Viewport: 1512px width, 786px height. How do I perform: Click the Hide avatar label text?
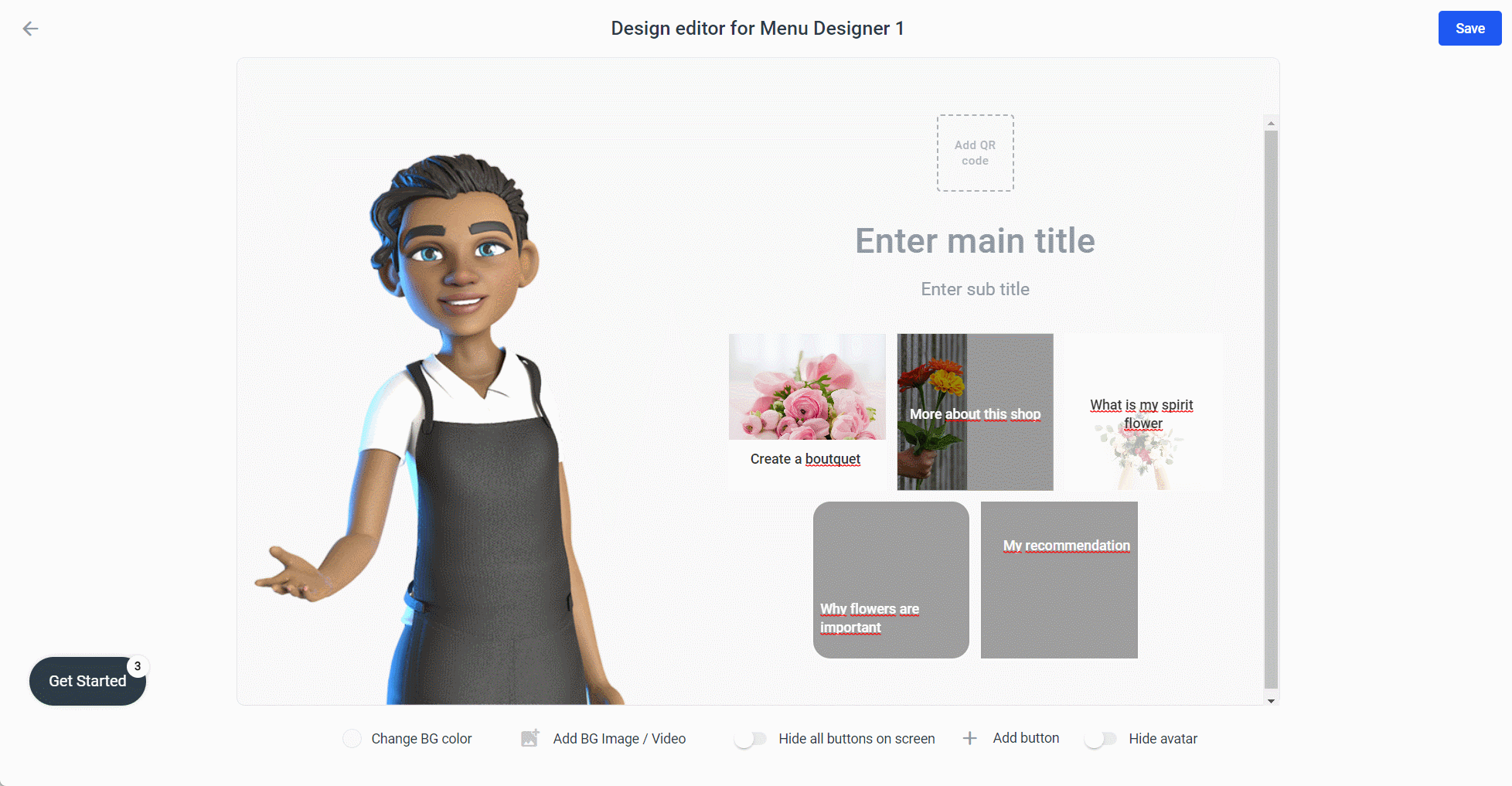[1163, 739]
